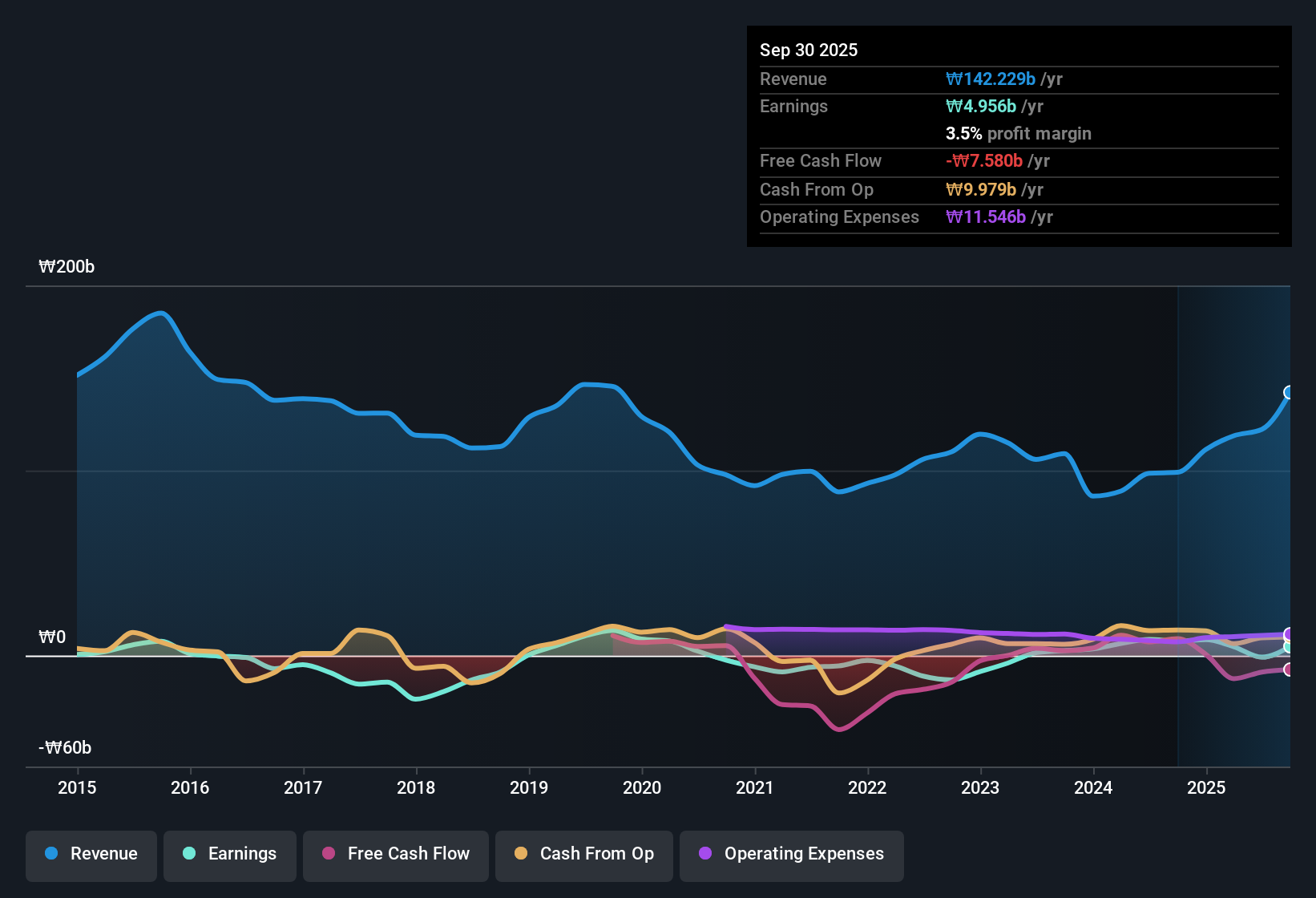Click the ₩200b axis label
Screen dimensions: 1316x898
pos(67,267)
